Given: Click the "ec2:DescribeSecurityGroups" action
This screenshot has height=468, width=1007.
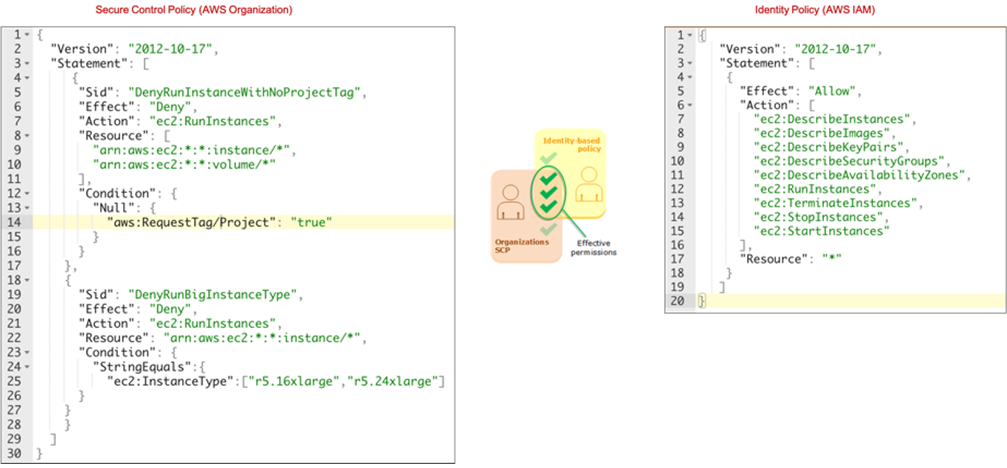Looking at the screenshot, I should (x=852, y=161).
